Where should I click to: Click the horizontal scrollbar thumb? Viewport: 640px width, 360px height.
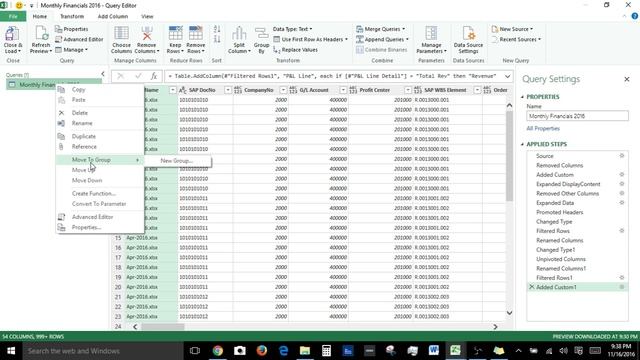pos(163,327)
